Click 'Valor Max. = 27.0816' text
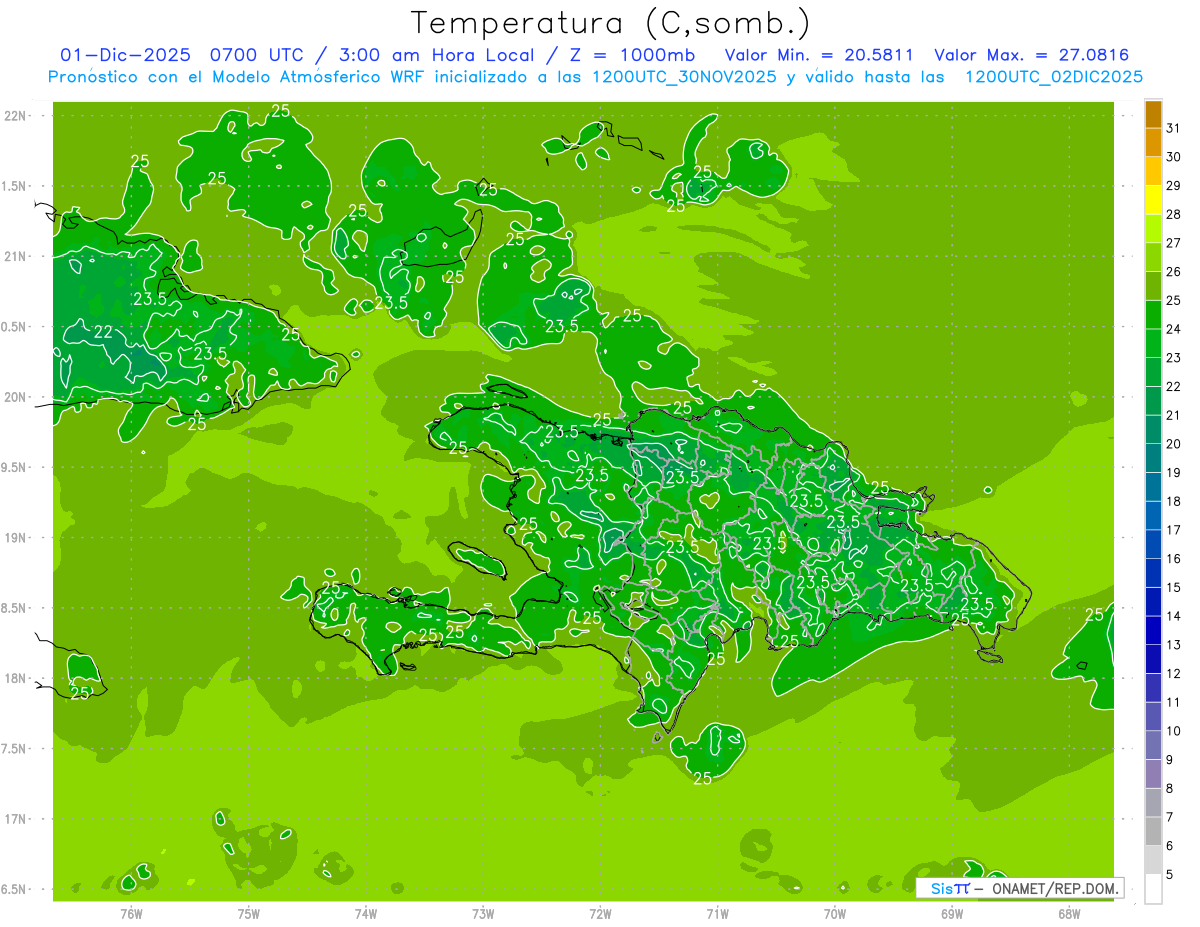Image resolution: width=1200 pixels, height=927 pixels. [1031, 55]
